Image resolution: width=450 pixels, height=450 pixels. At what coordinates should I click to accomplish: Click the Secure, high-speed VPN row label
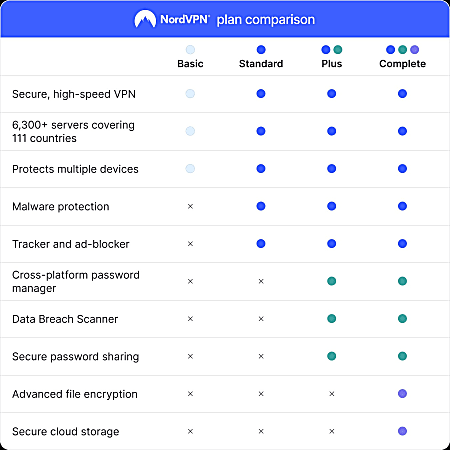click(x=74, y=94)
